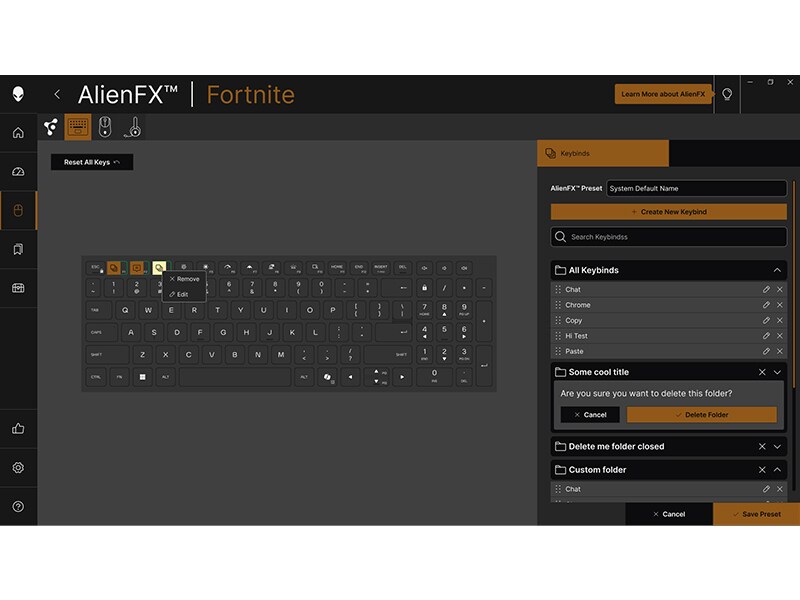The width and height of the screenshot is (800, 600).
Task: Select the connected-nodes device tab icon
Action: (x=51, y=127)
